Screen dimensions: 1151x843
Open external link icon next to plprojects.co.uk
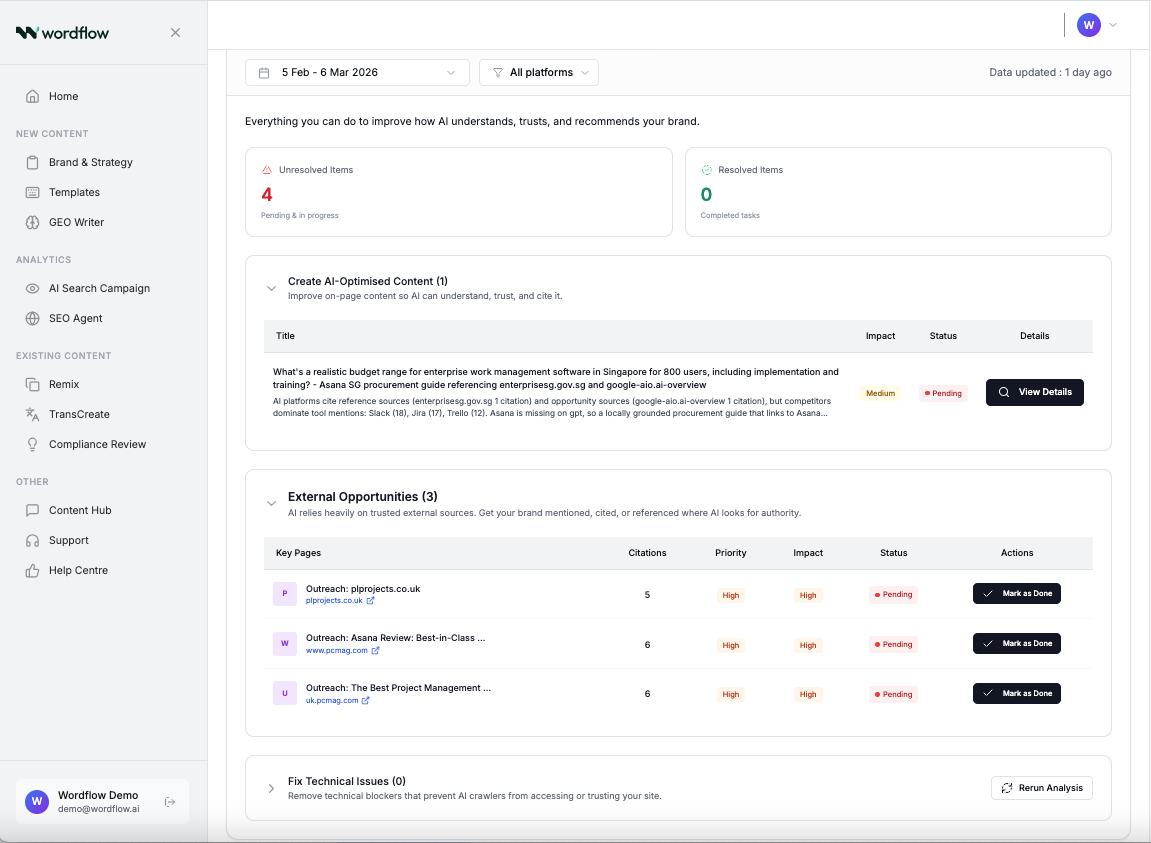click(x=371, y=601)
